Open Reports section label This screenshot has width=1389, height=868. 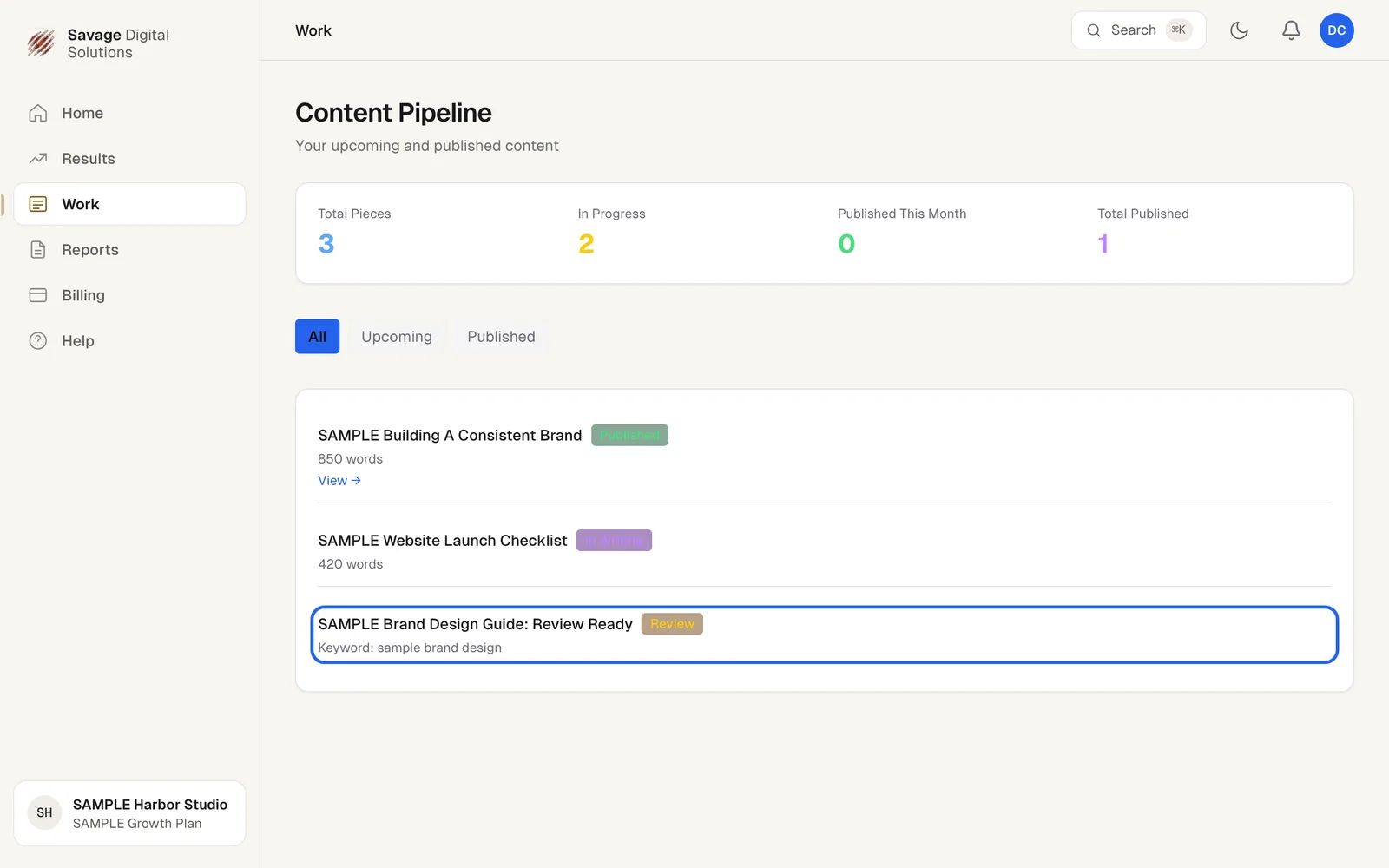coord(90,250)
